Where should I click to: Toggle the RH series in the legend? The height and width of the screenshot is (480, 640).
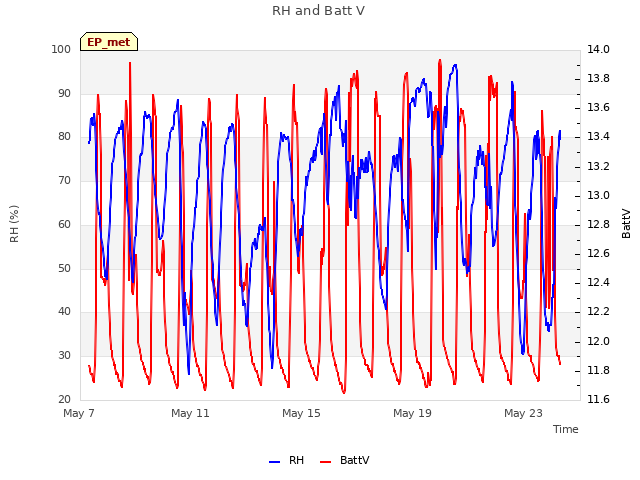click(287, 460)
